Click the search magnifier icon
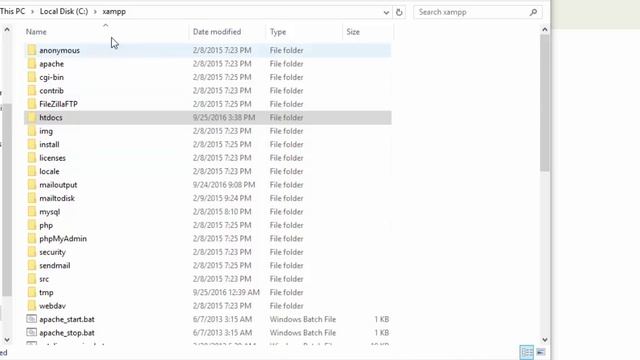 click(533, 12)
